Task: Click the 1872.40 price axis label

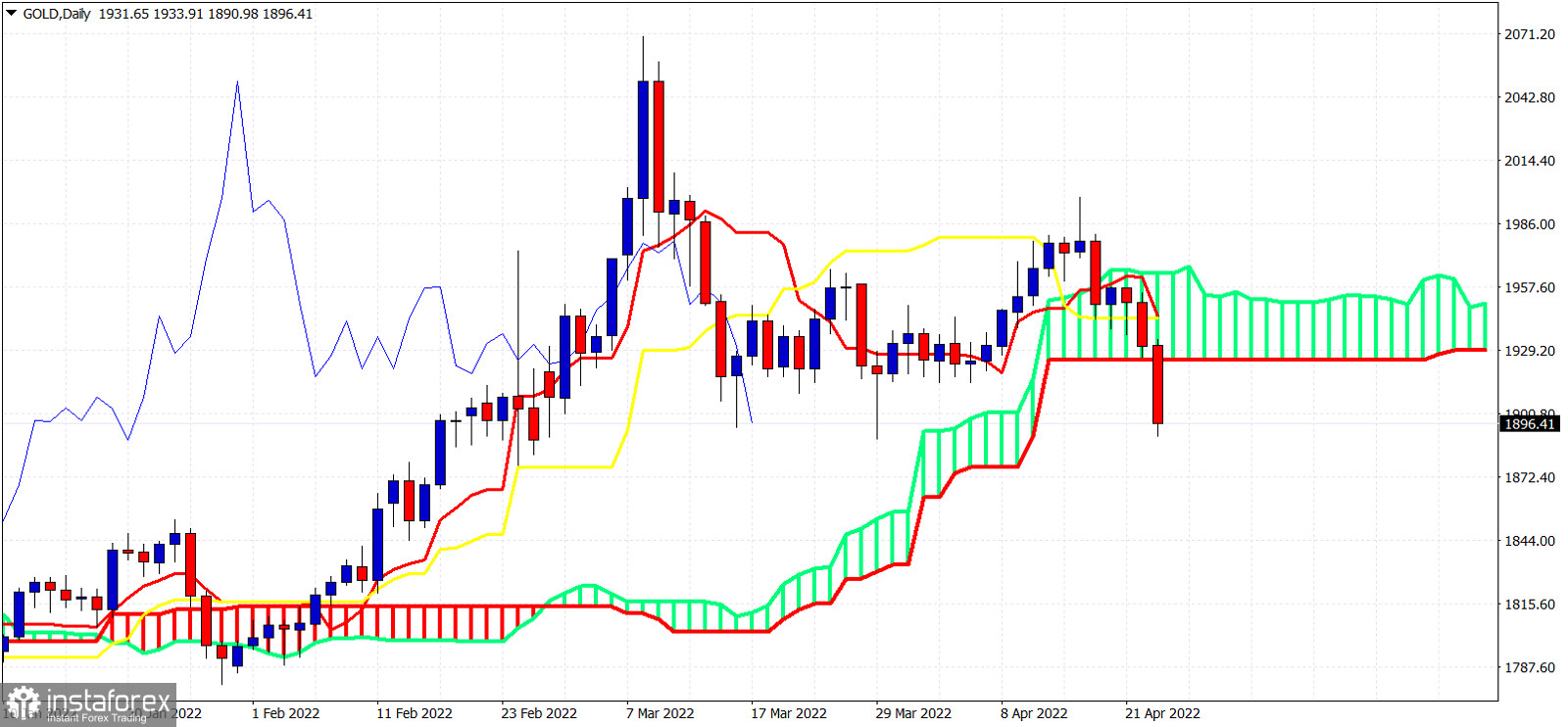Action: coord(1530,478)
